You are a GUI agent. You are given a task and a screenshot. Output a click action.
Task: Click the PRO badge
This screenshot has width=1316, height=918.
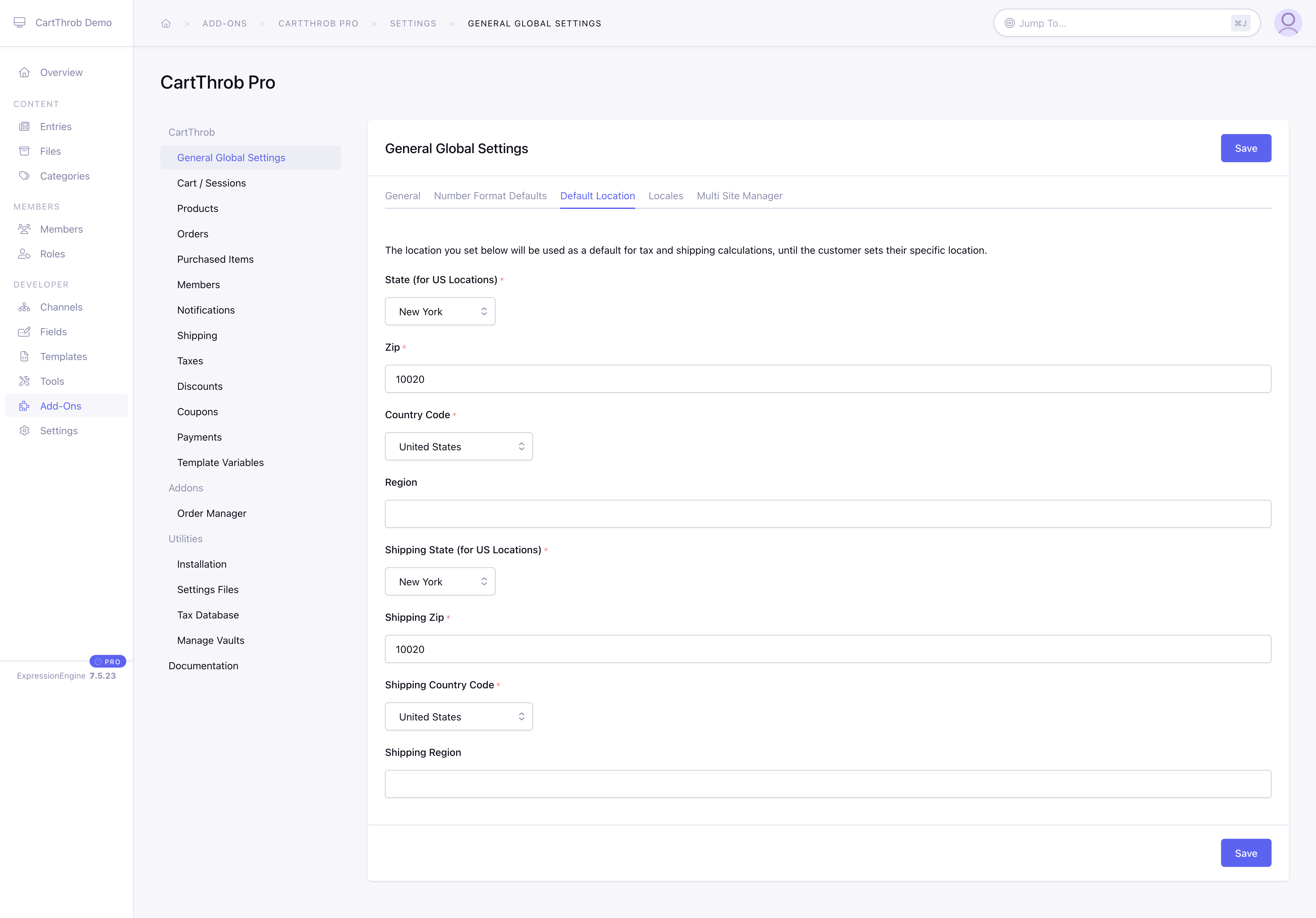click(x=108, y=662)
